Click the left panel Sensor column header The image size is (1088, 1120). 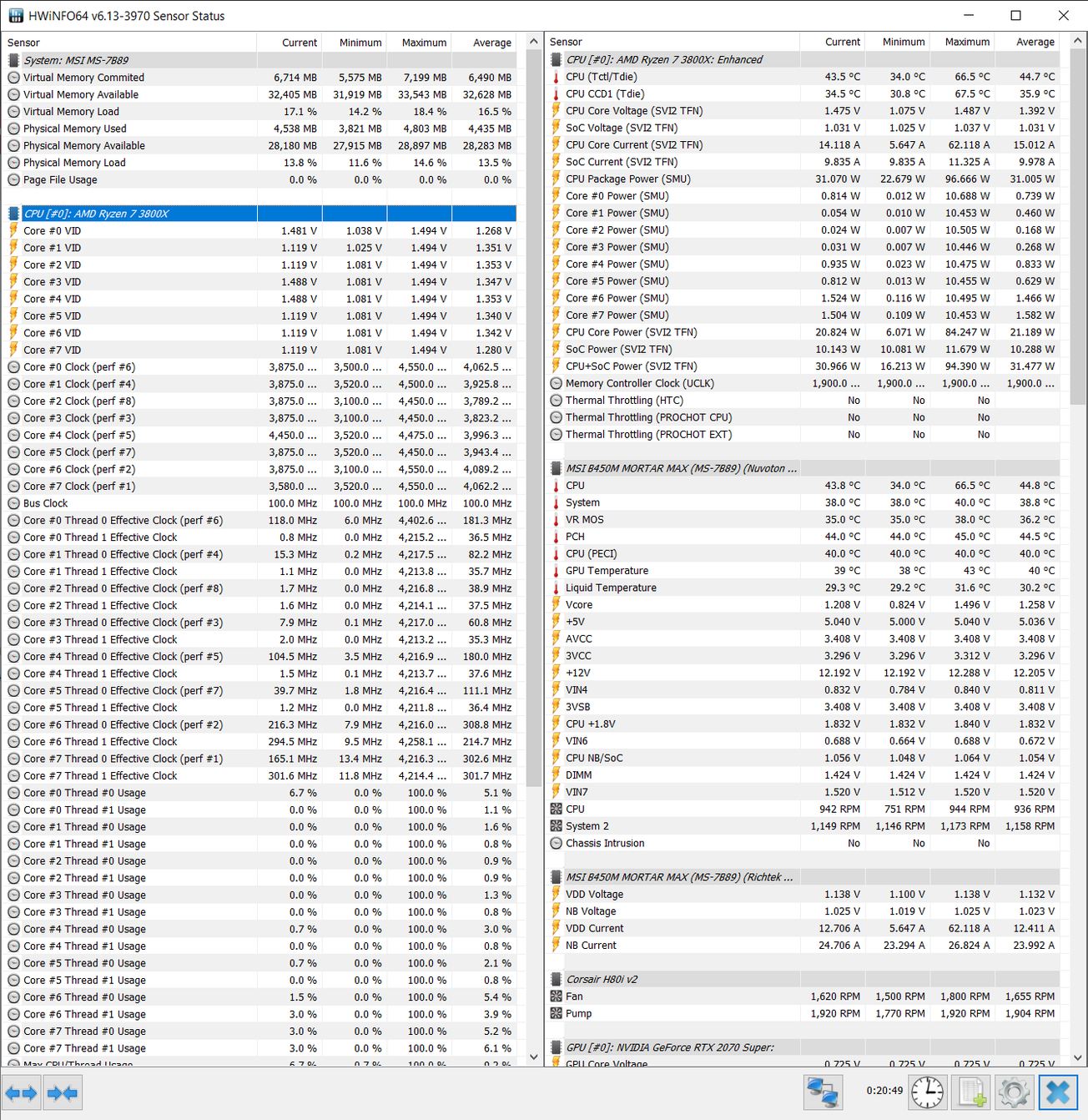[129, 43]
